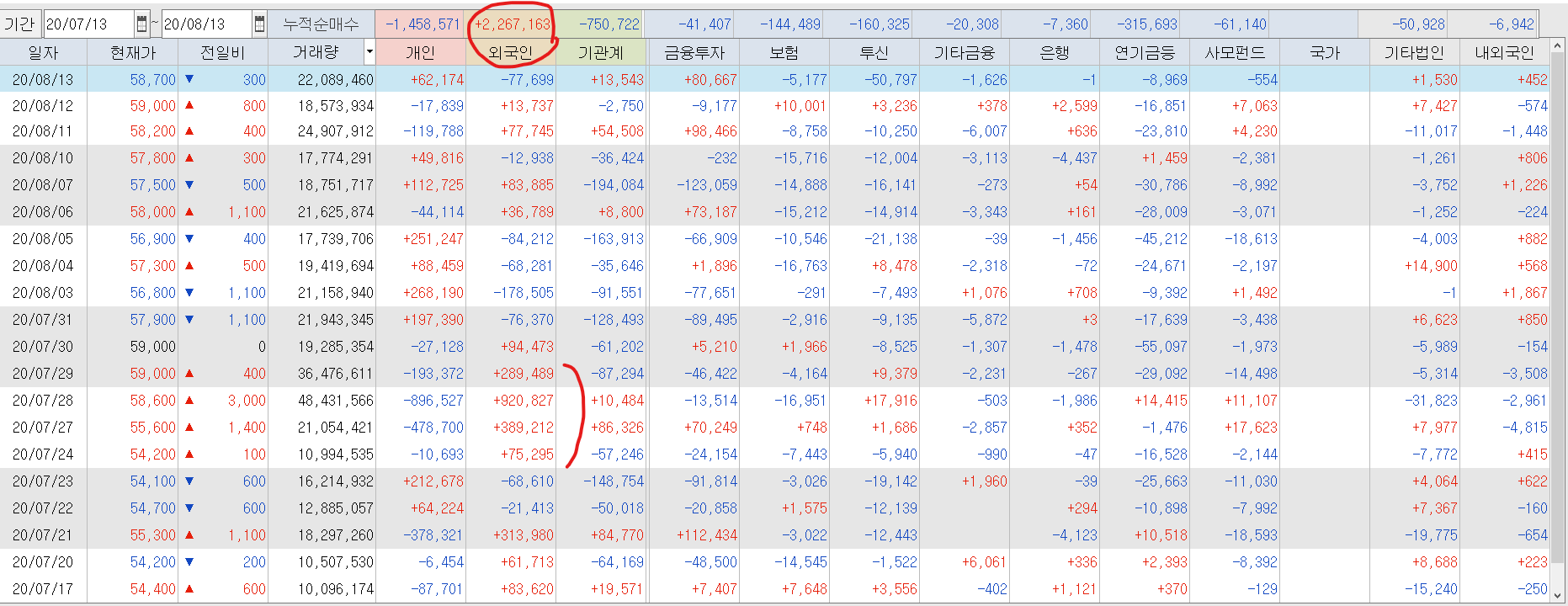This screenshot has height=606, width=1568.
Task: Select the 은행 column header
Action: (1054, 53)
